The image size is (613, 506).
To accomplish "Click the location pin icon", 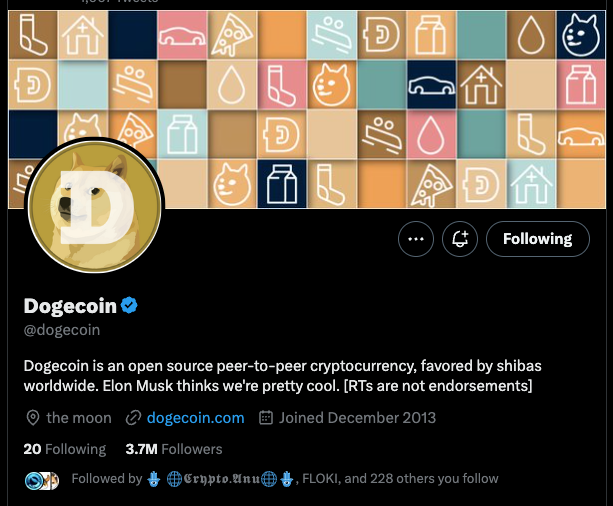I will click(x=32, y=418).
